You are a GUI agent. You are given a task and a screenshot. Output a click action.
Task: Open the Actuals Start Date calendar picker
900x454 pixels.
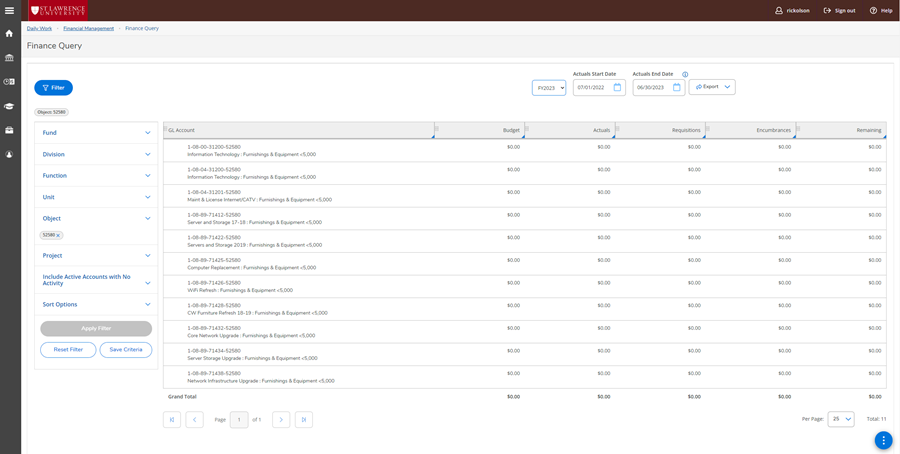pyautogui.click(x=617, y=88)
